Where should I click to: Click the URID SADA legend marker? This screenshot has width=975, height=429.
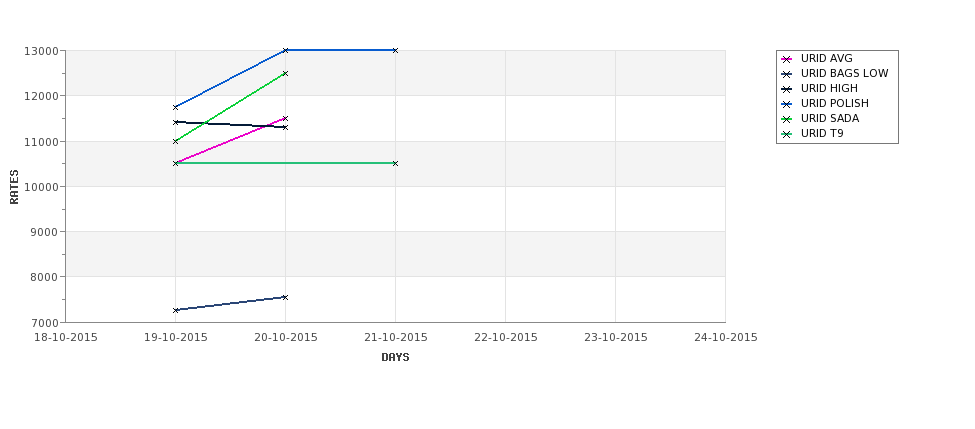(x=787, y=119)
